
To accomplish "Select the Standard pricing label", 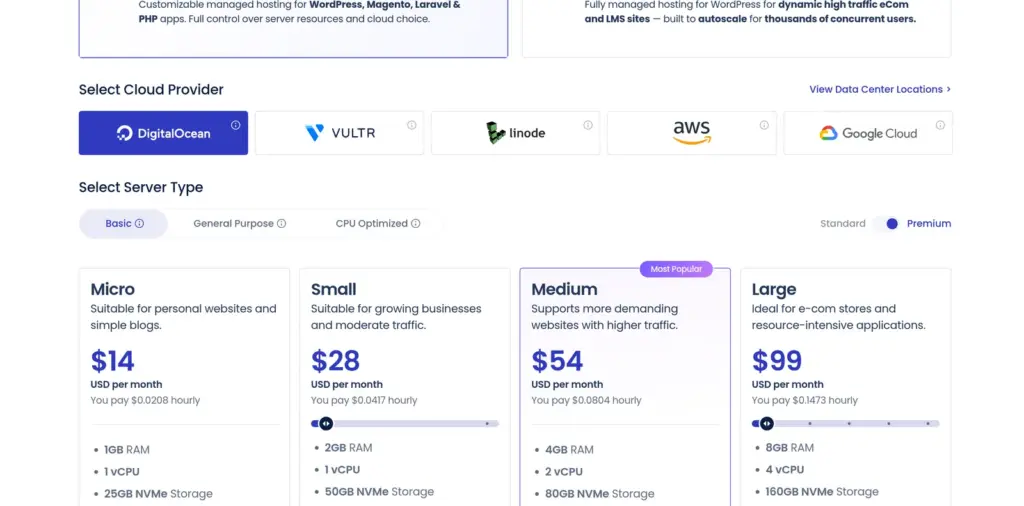I will 842,223.
